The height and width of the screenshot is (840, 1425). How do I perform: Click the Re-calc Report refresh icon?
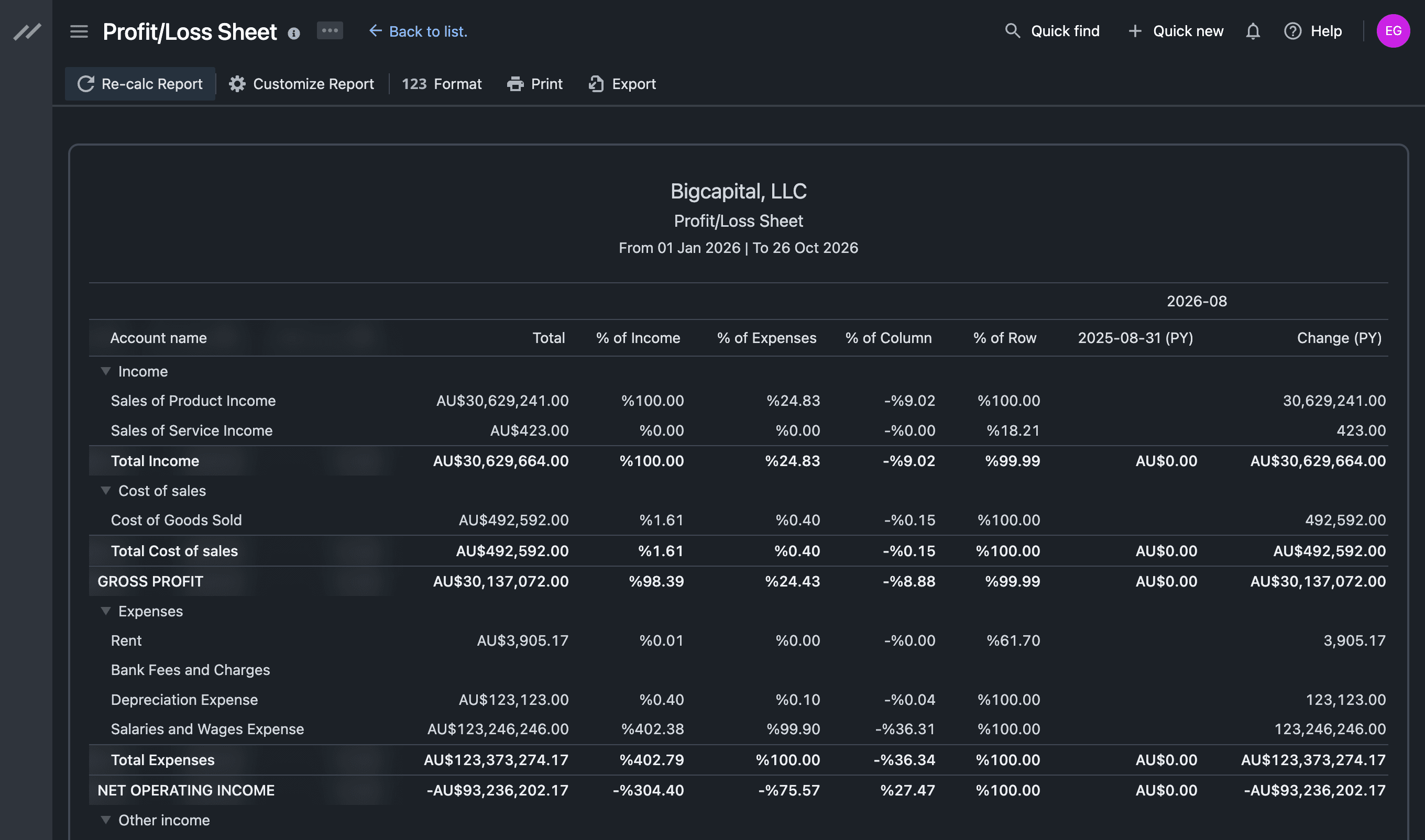85,84
